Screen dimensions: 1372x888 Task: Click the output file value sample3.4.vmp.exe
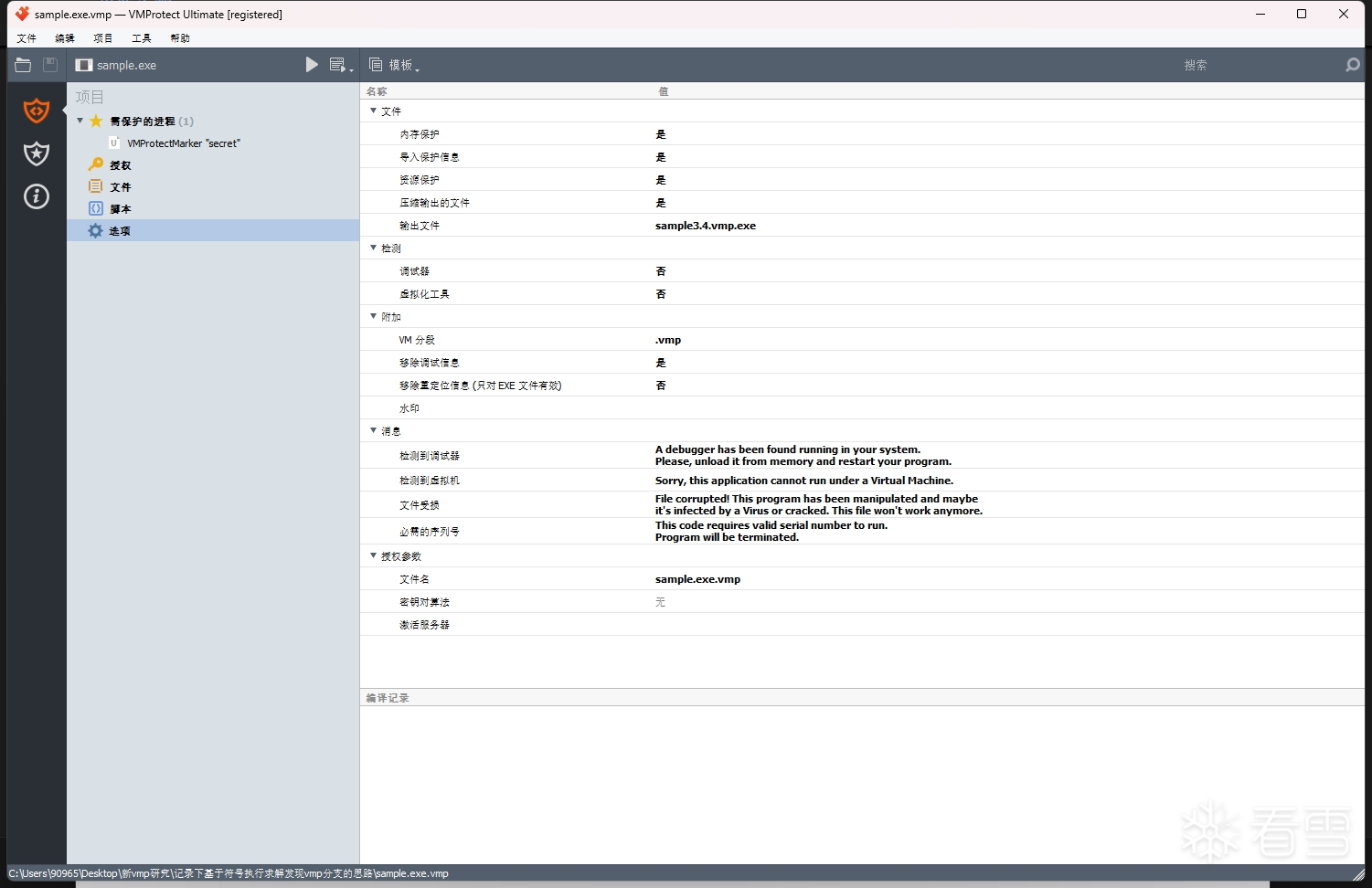pyautogui.click(x=706, y=226)
